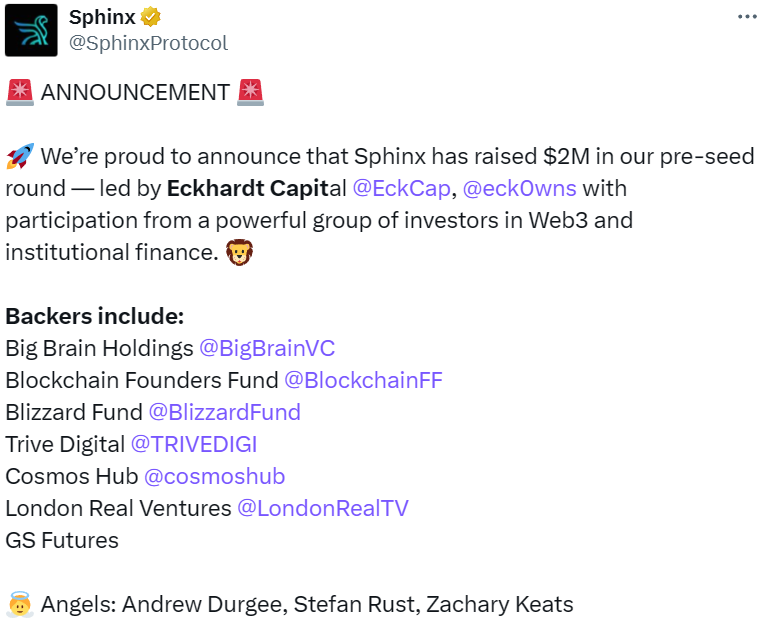Click the siren emoji before ANNOUNCEMENT
The image size is (769, 631).
(19, 93)
